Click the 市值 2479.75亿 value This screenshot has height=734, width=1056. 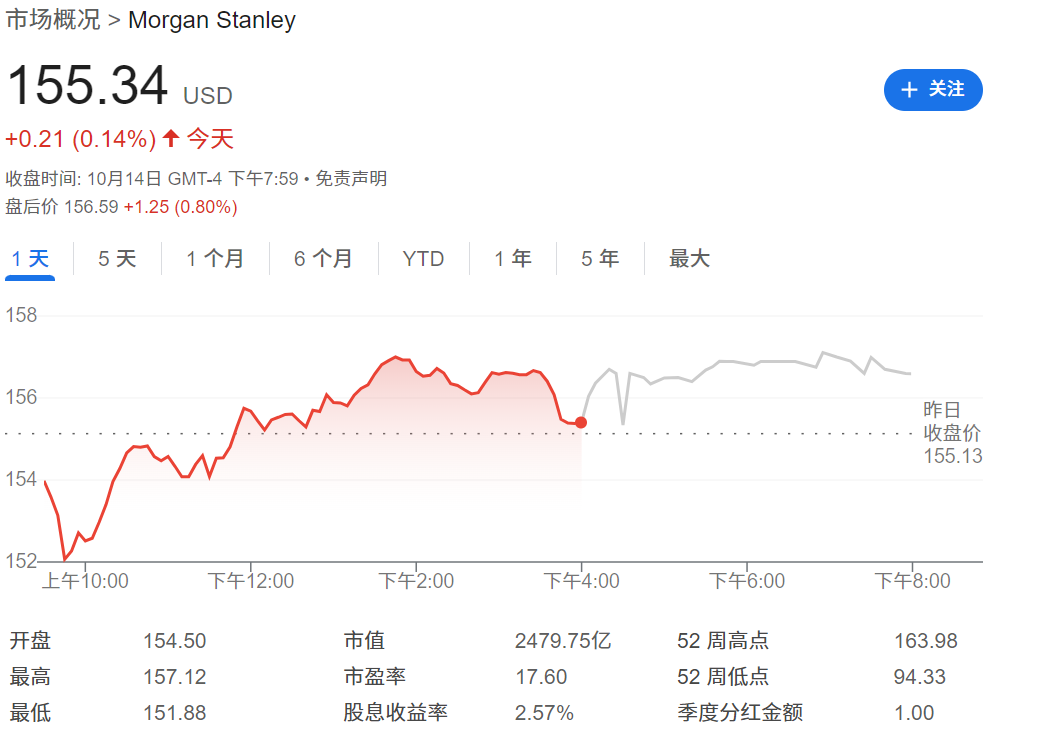tap(562, 641)
